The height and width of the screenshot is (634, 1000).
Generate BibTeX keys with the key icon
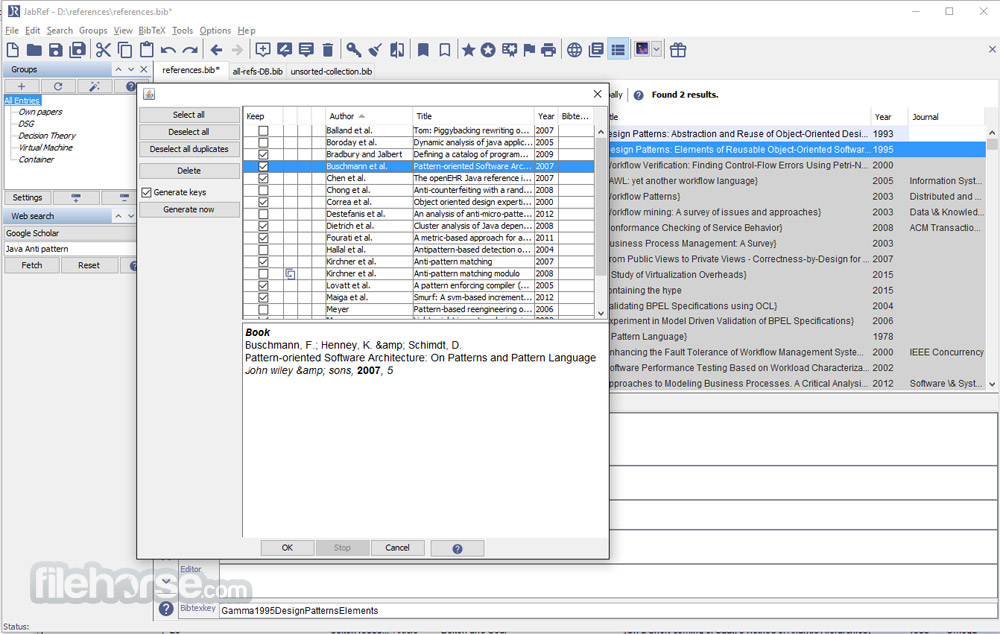(x=353, y=50)
